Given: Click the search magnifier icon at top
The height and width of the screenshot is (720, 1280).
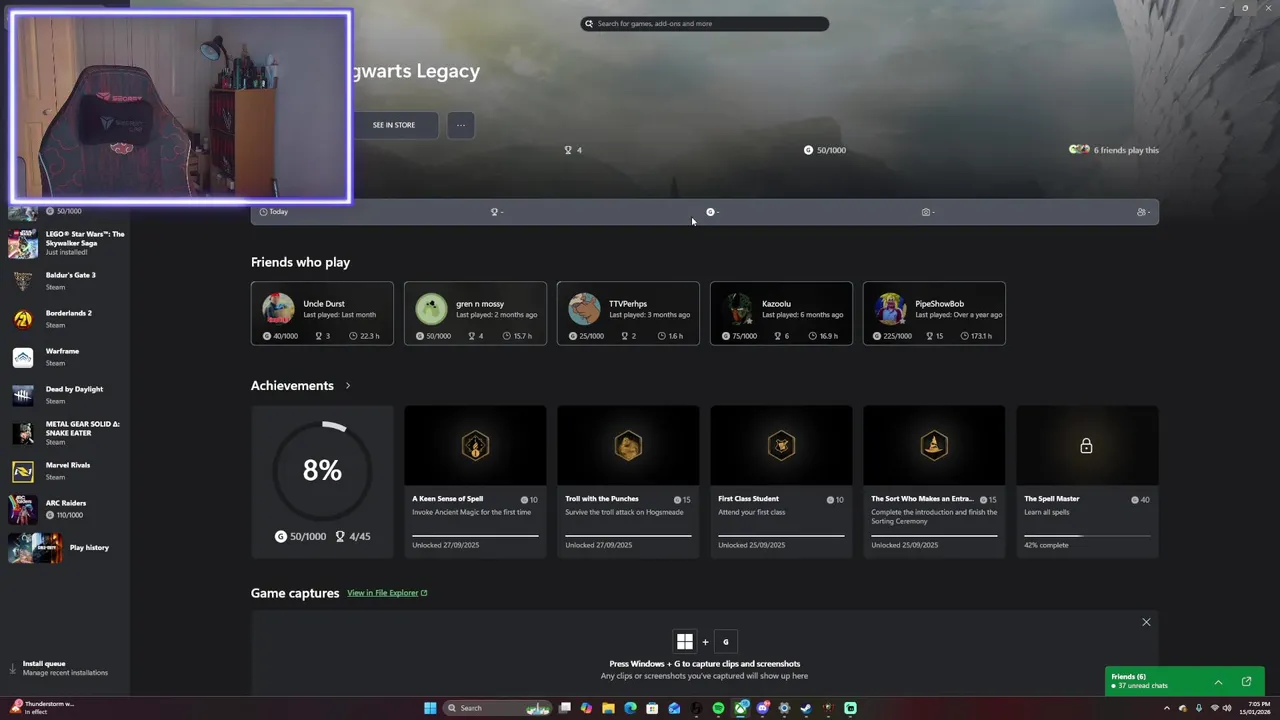Looking at the screenshot, I should [589, 23].
